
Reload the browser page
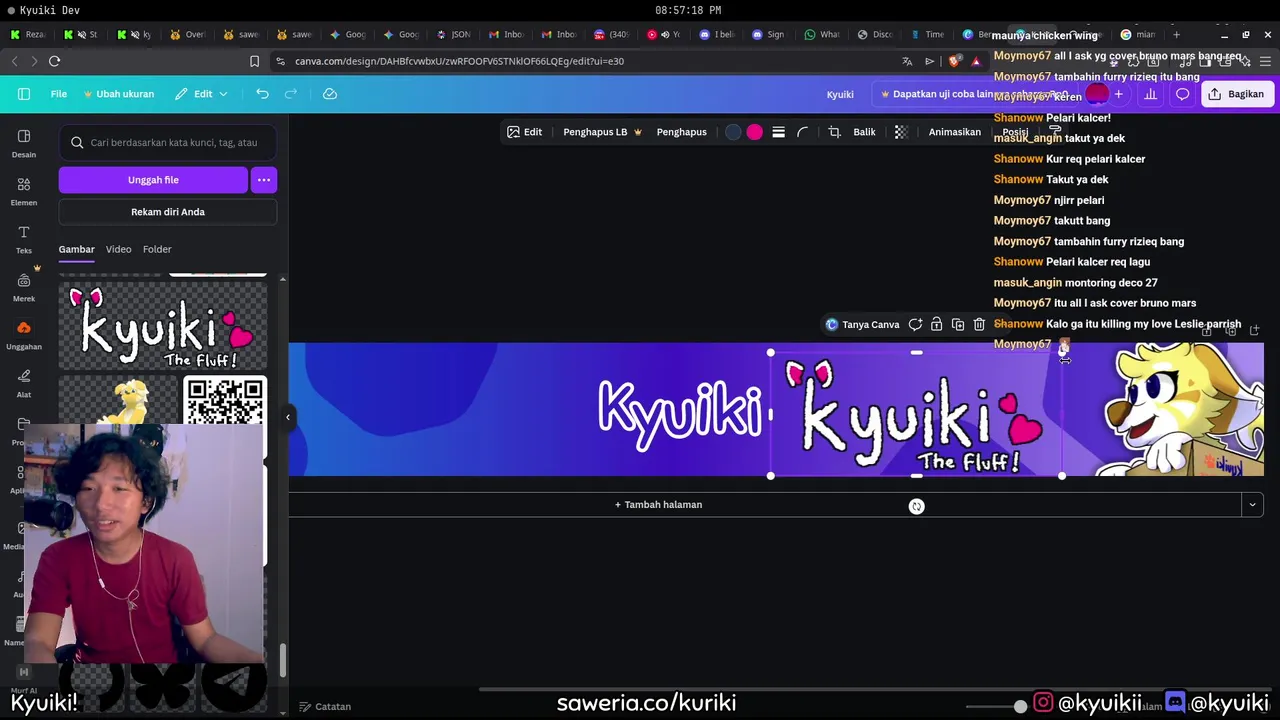pos(54,61)
